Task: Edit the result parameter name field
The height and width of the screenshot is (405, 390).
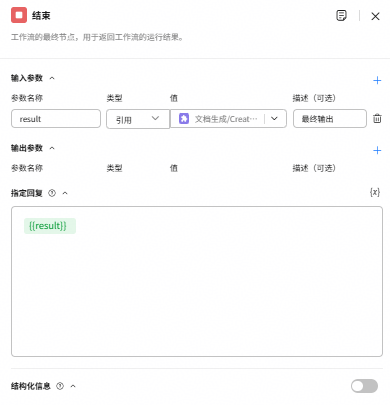Action: tap(56, 119)
